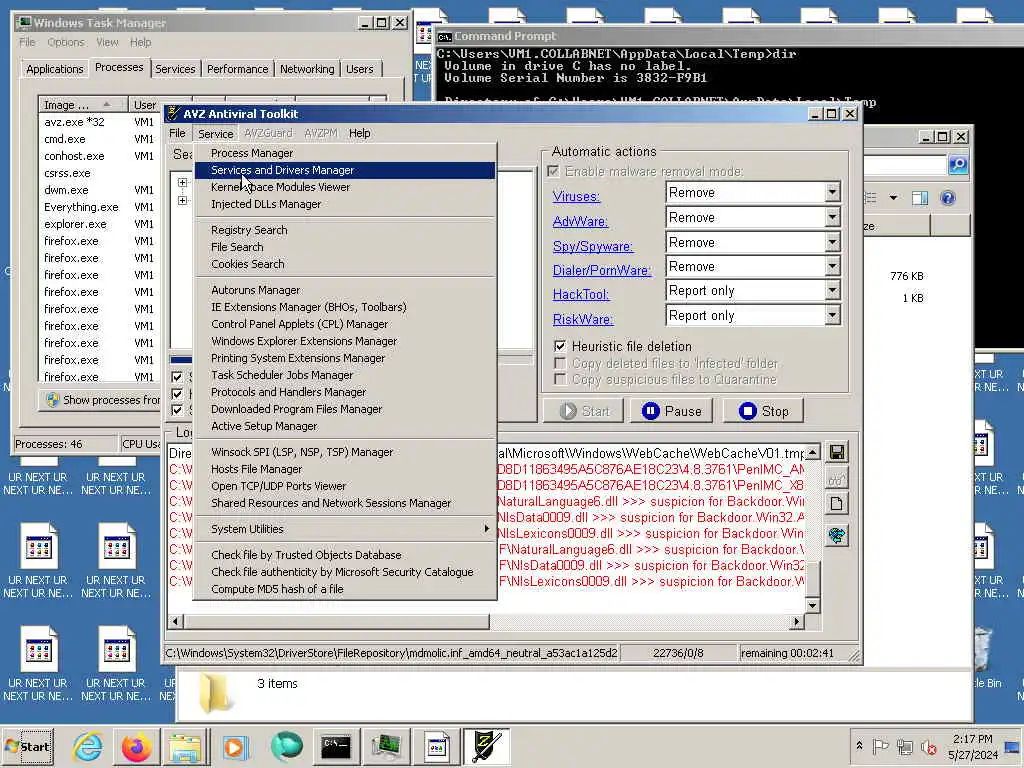Click the Command Prompt title bar icon
The height and width of the screenshot is (768, 1024).
tap(444, 37)
